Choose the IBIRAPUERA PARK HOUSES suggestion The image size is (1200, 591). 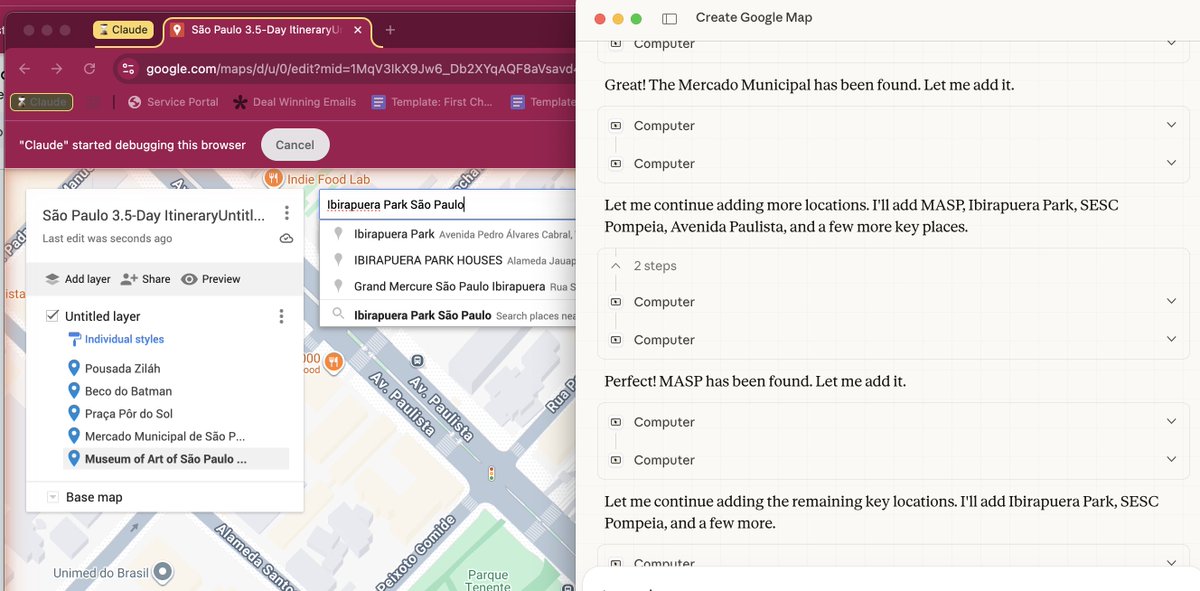(x=448, y=260)
